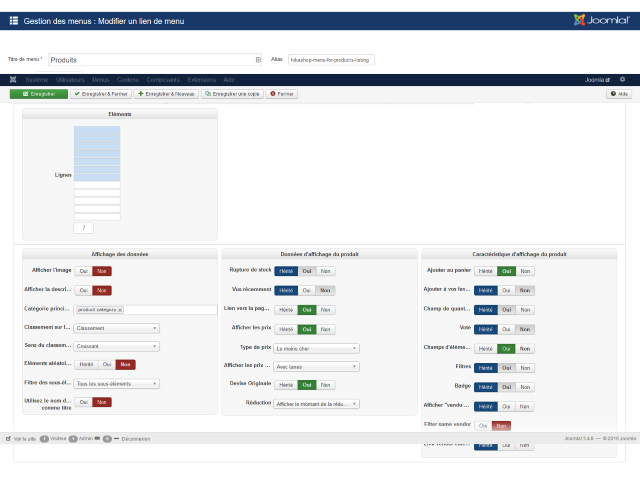
Task: Click Déconnexion in the status bar
Action: tap(136, 439)
